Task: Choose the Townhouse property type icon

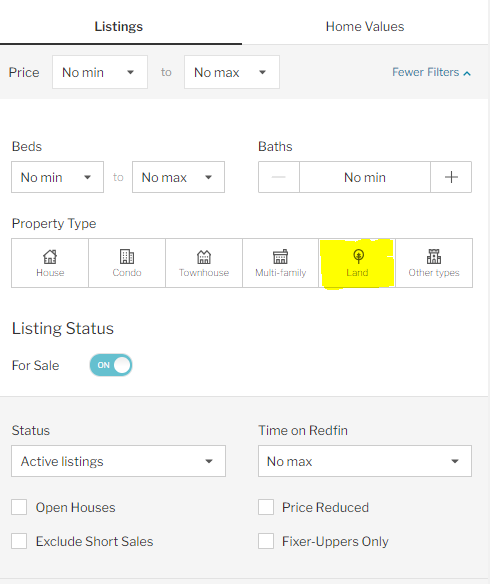Action: (204, 263)
